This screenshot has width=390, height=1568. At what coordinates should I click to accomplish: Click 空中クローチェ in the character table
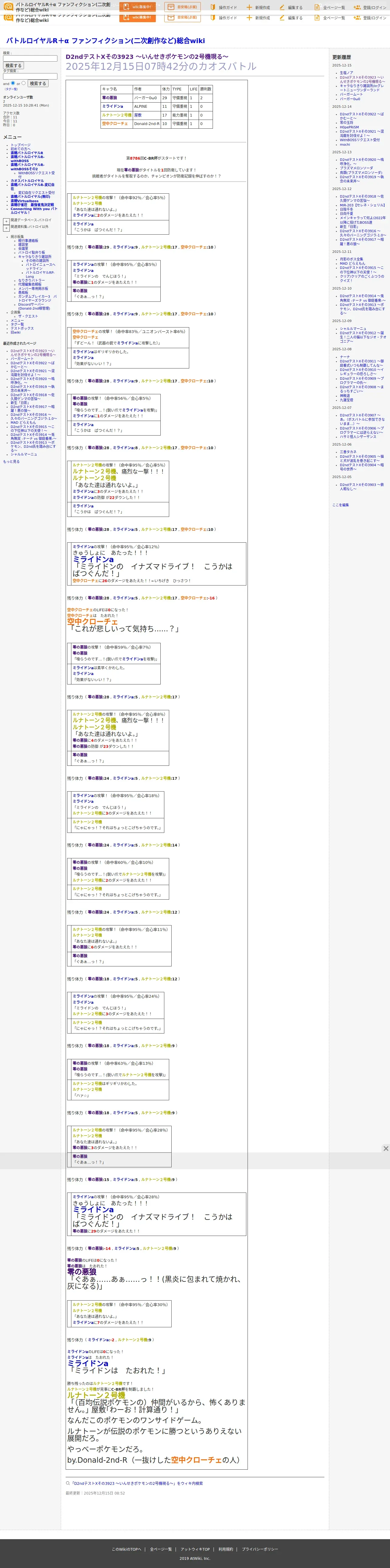(115, 124)
